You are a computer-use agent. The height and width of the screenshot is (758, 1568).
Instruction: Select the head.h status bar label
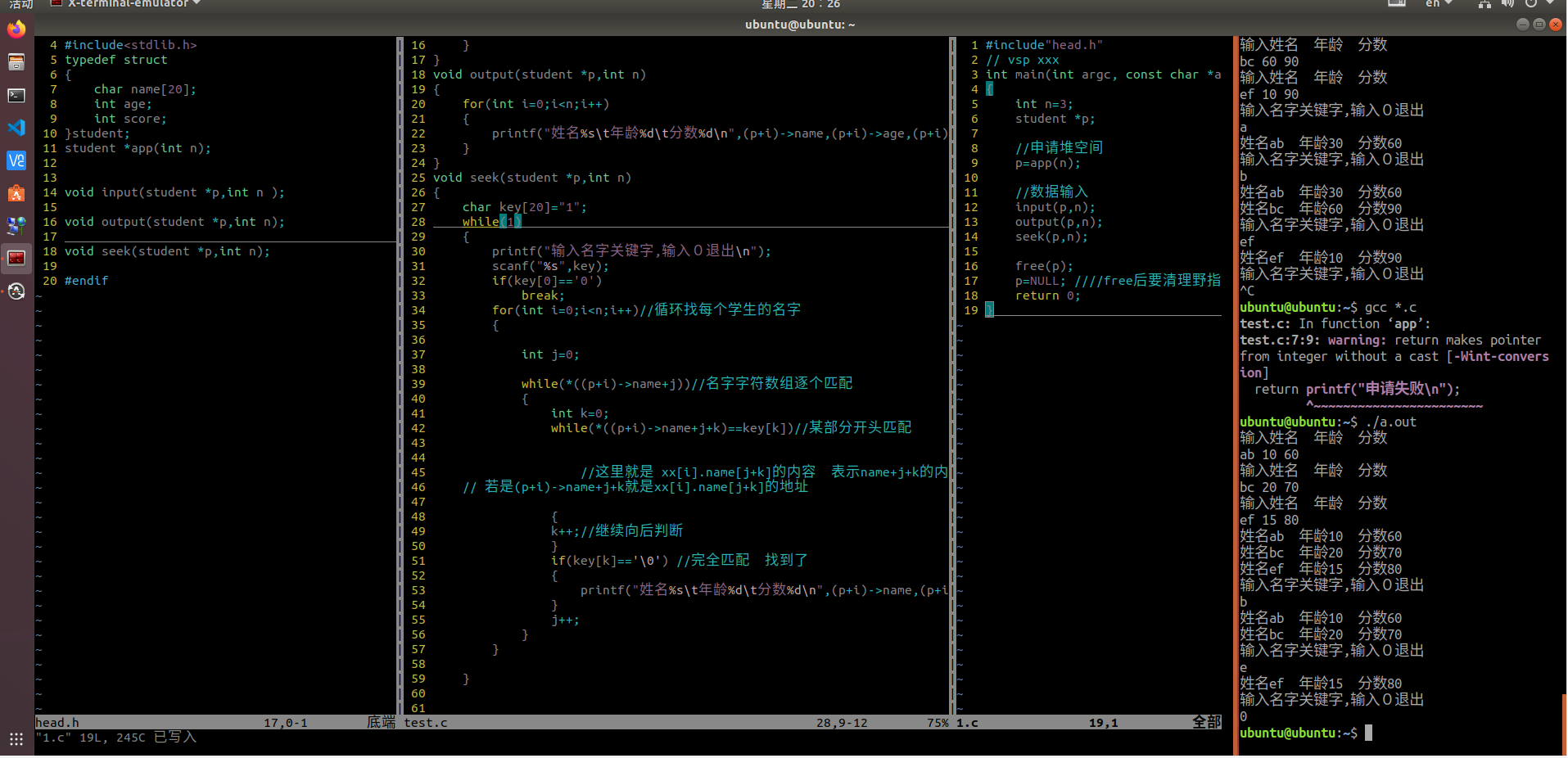pyautogui.click(x=57, y=723)
